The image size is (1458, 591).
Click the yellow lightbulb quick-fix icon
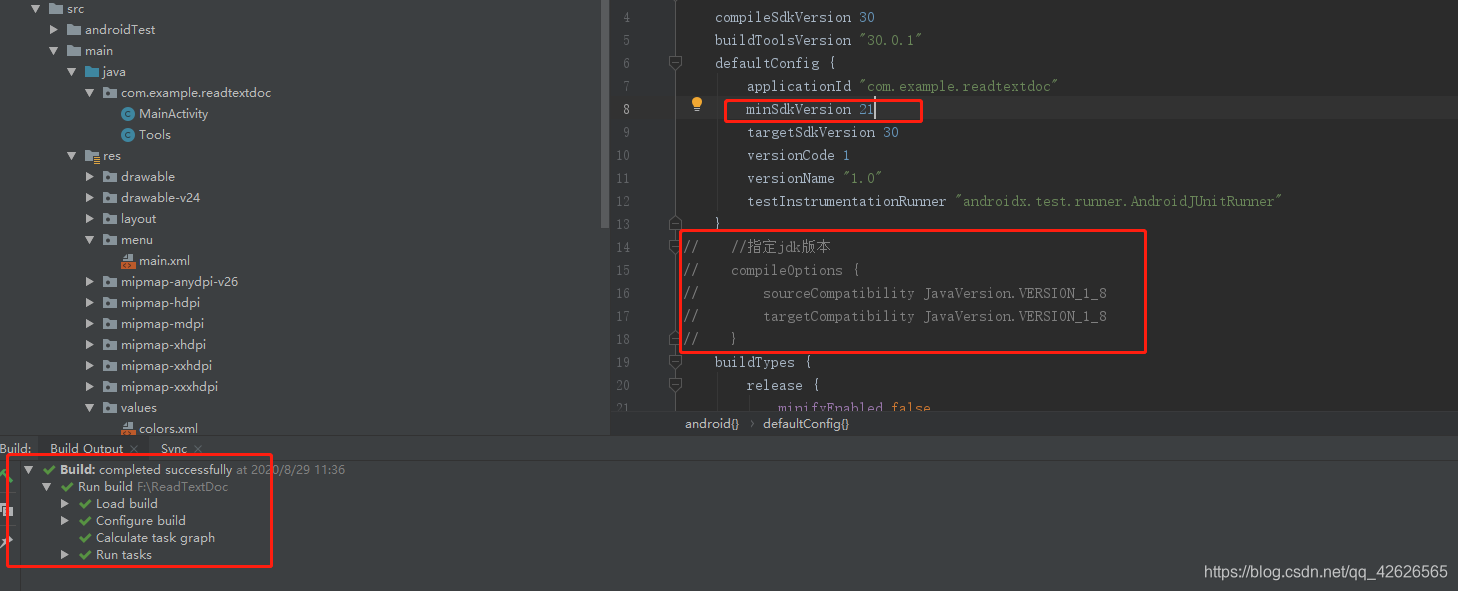pyautogui.click(x=698, y=104)
